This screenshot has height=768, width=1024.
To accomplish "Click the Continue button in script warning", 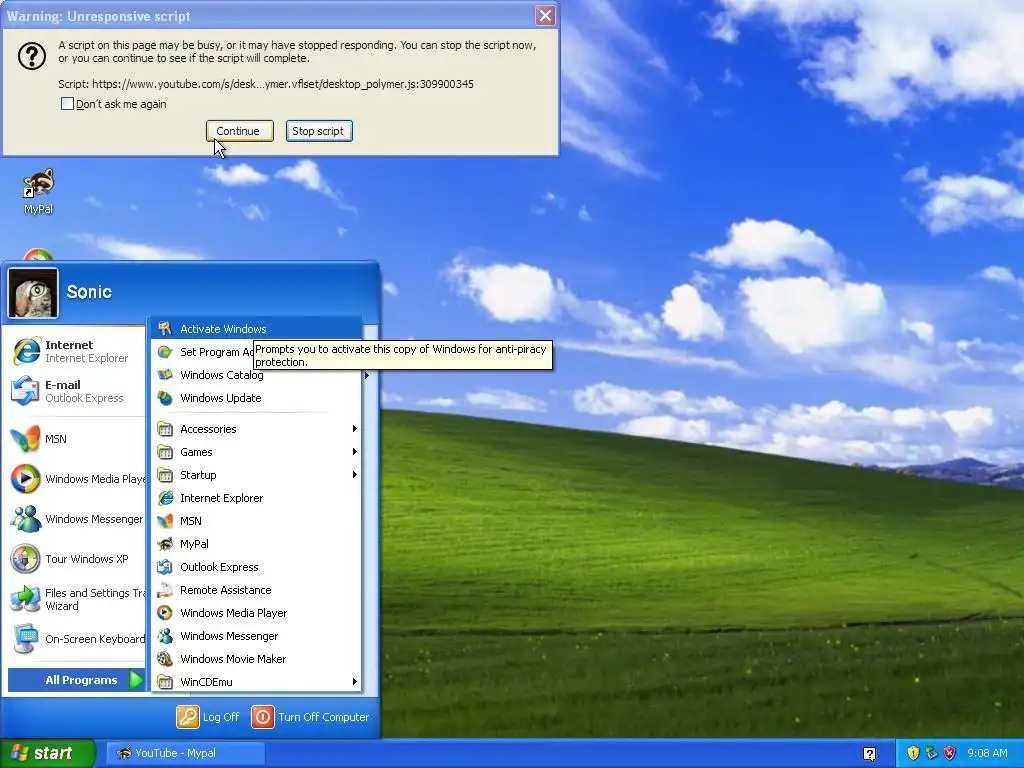I will click(239, 131).
